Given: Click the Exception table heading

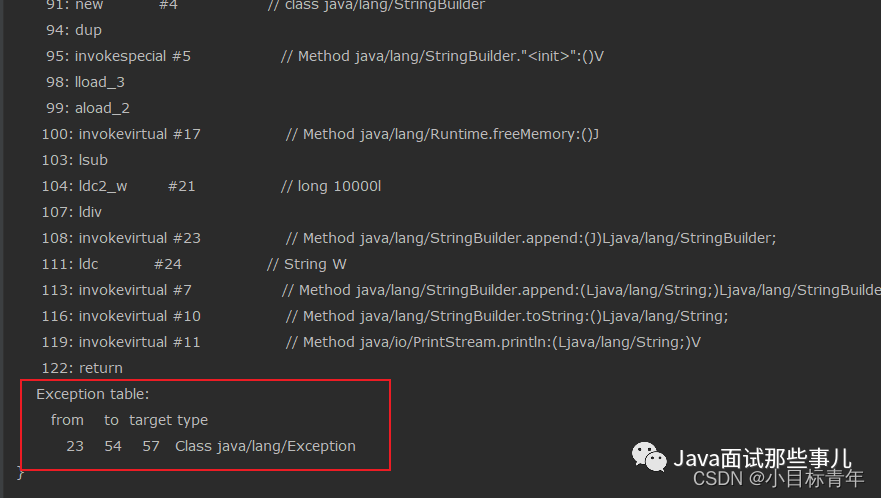Looking at the screenshot, I should (93, 394).
